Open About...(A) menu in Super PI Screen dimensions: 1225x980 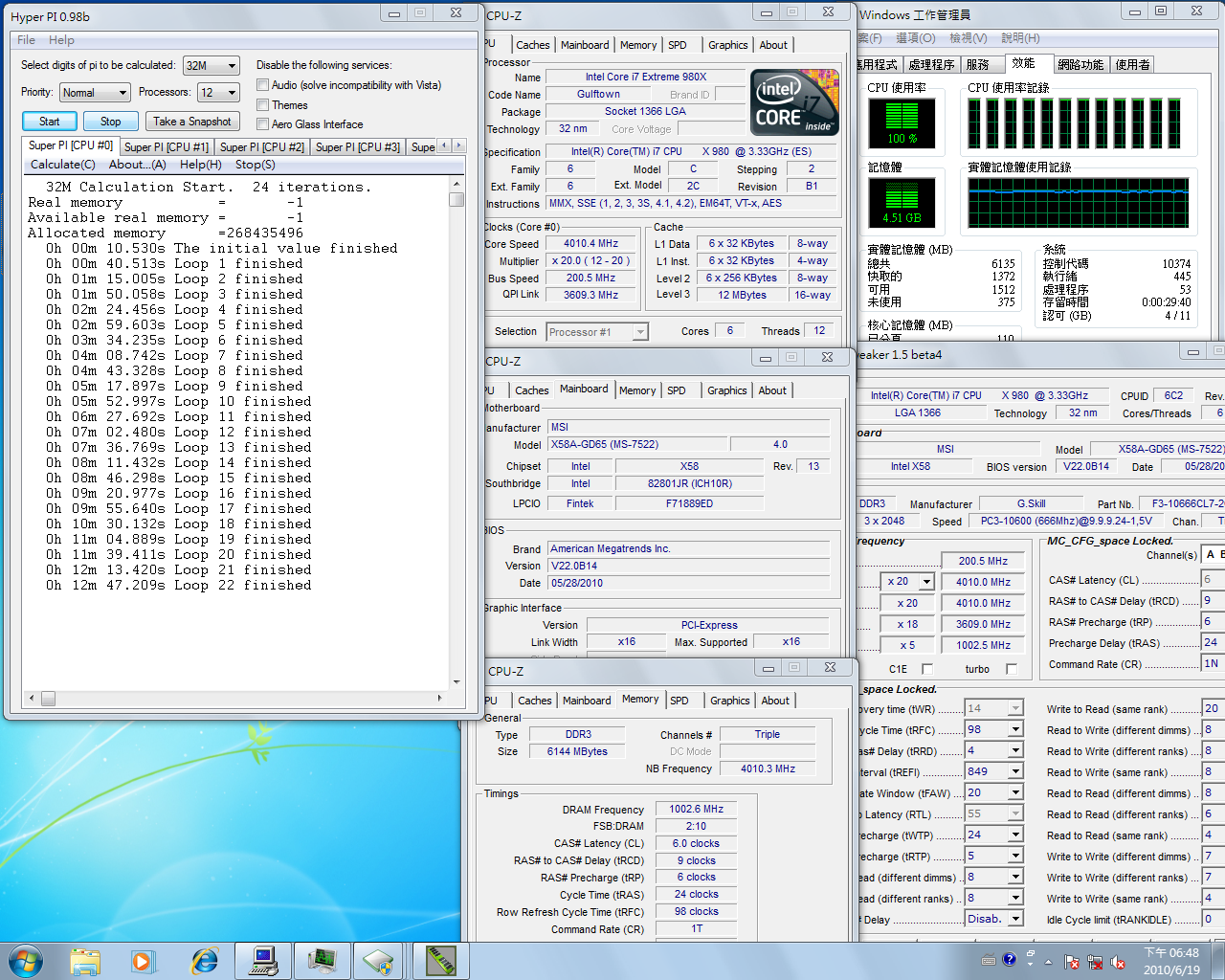tap(138, 165)
